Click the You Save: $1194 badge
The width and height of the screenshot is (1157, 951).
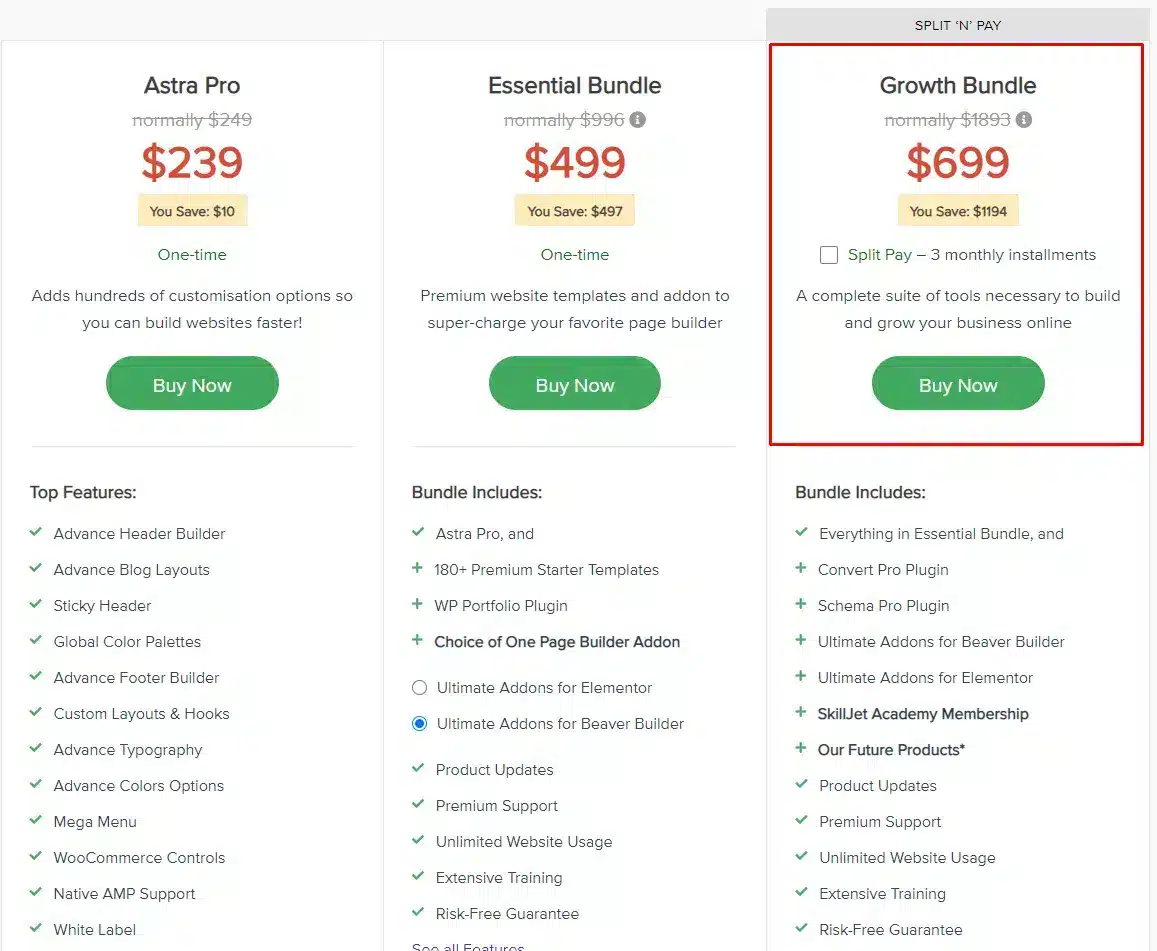point(958,211)
